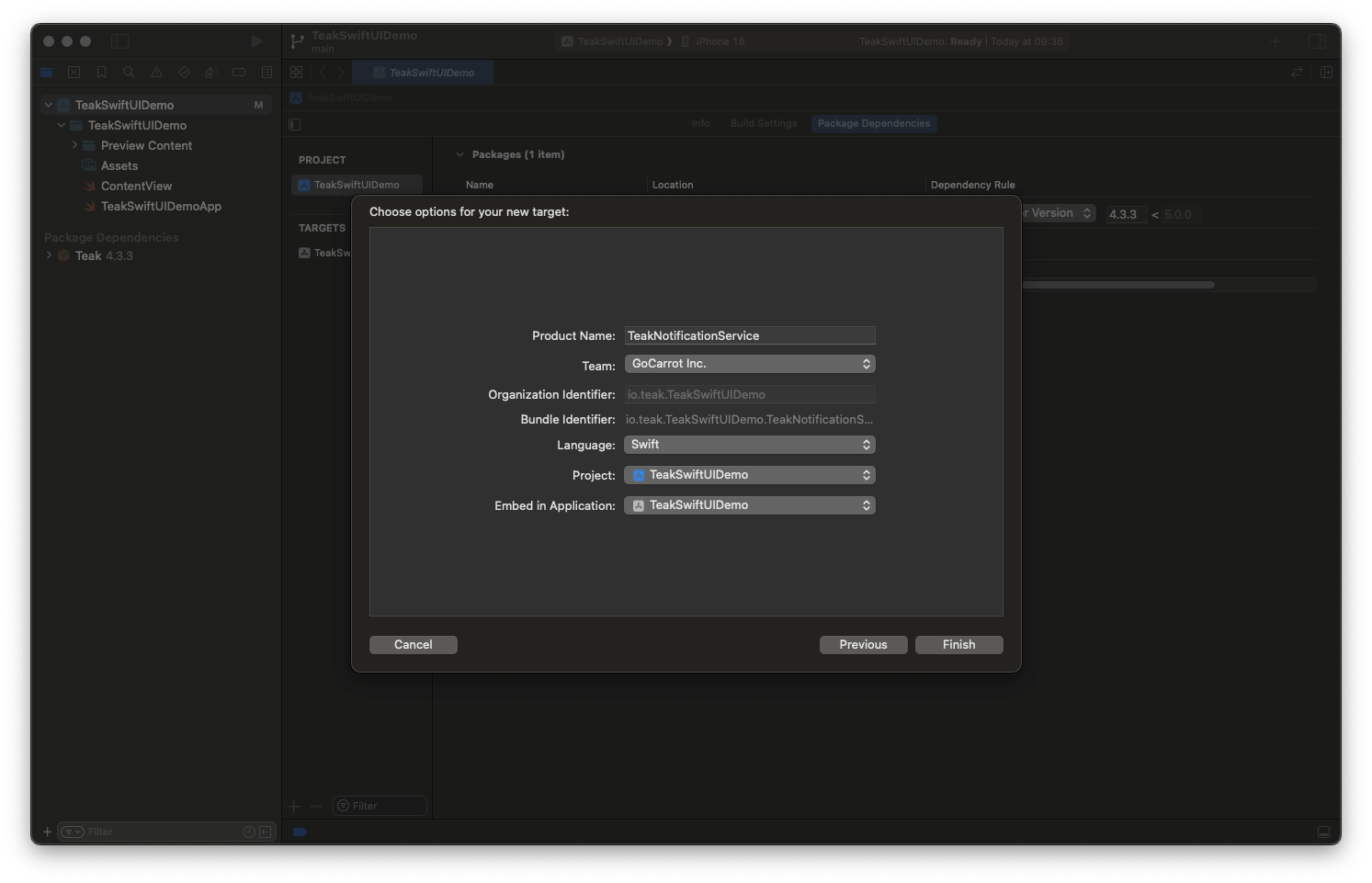Open the Team dropdown GoCarrot Inc.

click(x=750, y=364)
